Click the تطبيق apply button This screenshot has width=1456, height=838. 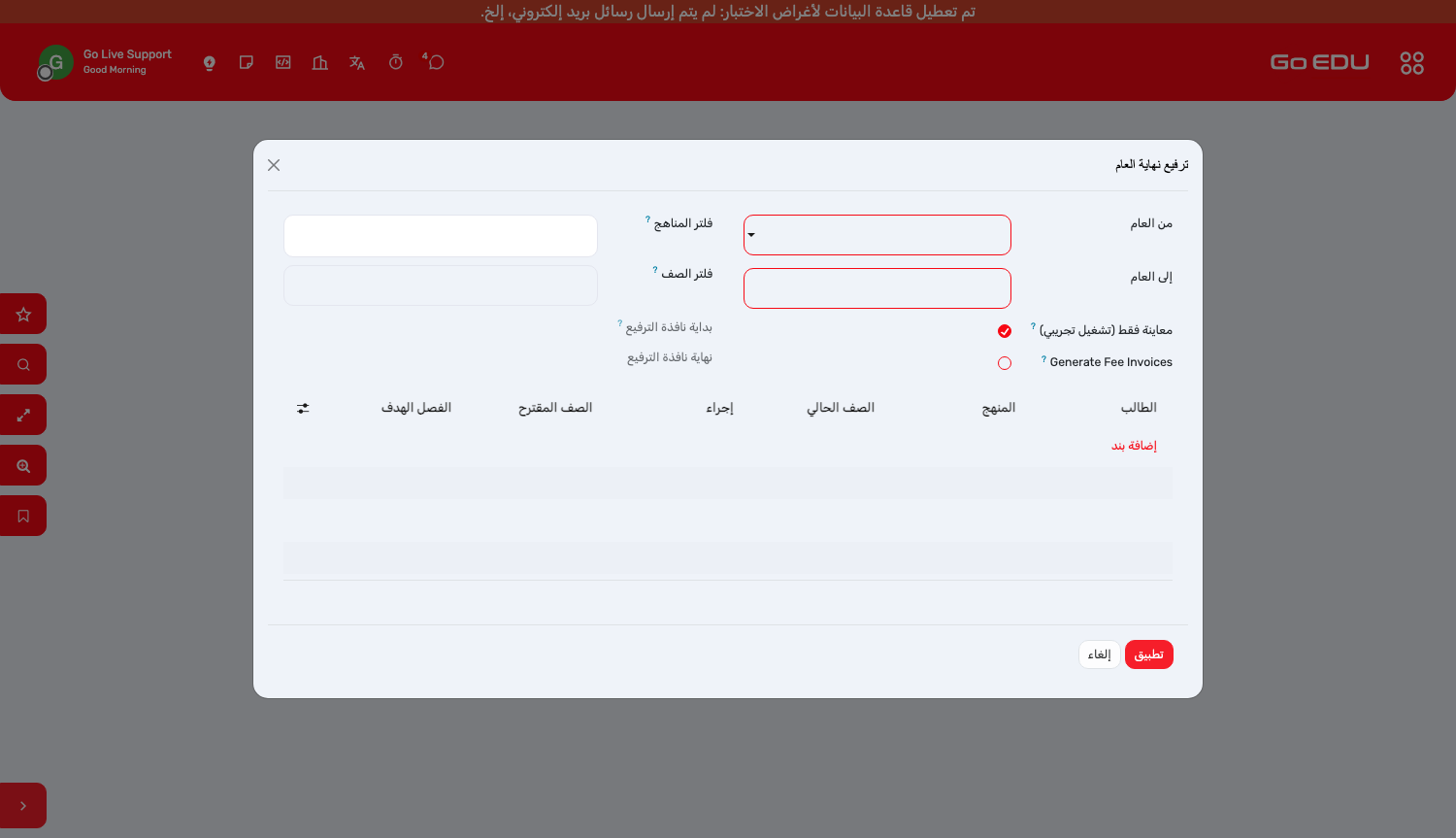click(x=1149, y=654)
